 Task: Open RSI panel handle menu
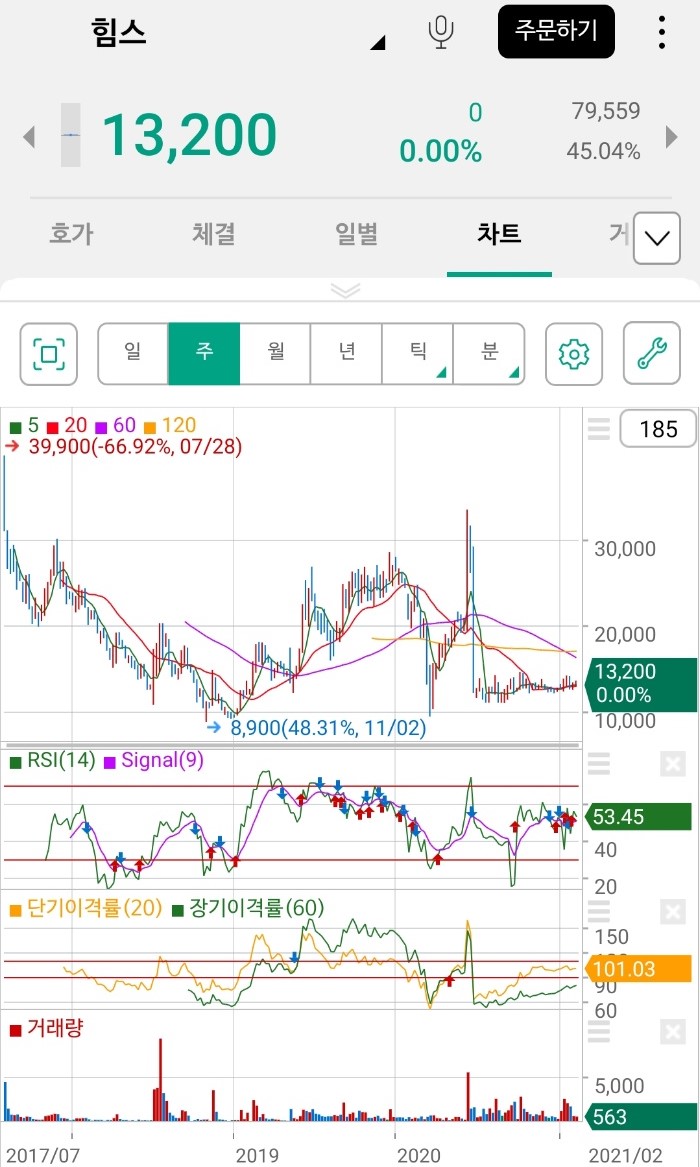point(598,764)
